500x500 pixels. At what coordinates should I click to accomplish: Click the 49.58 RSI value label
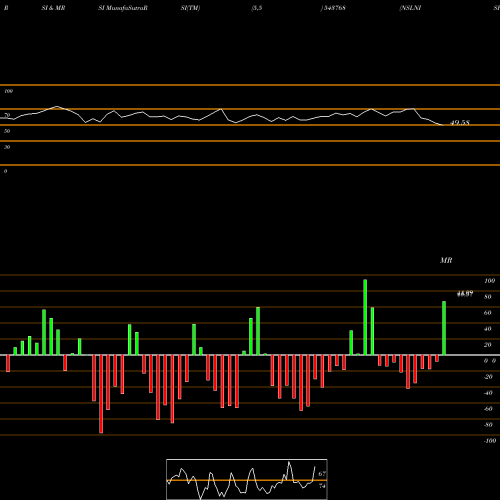(x=460, y=123)
